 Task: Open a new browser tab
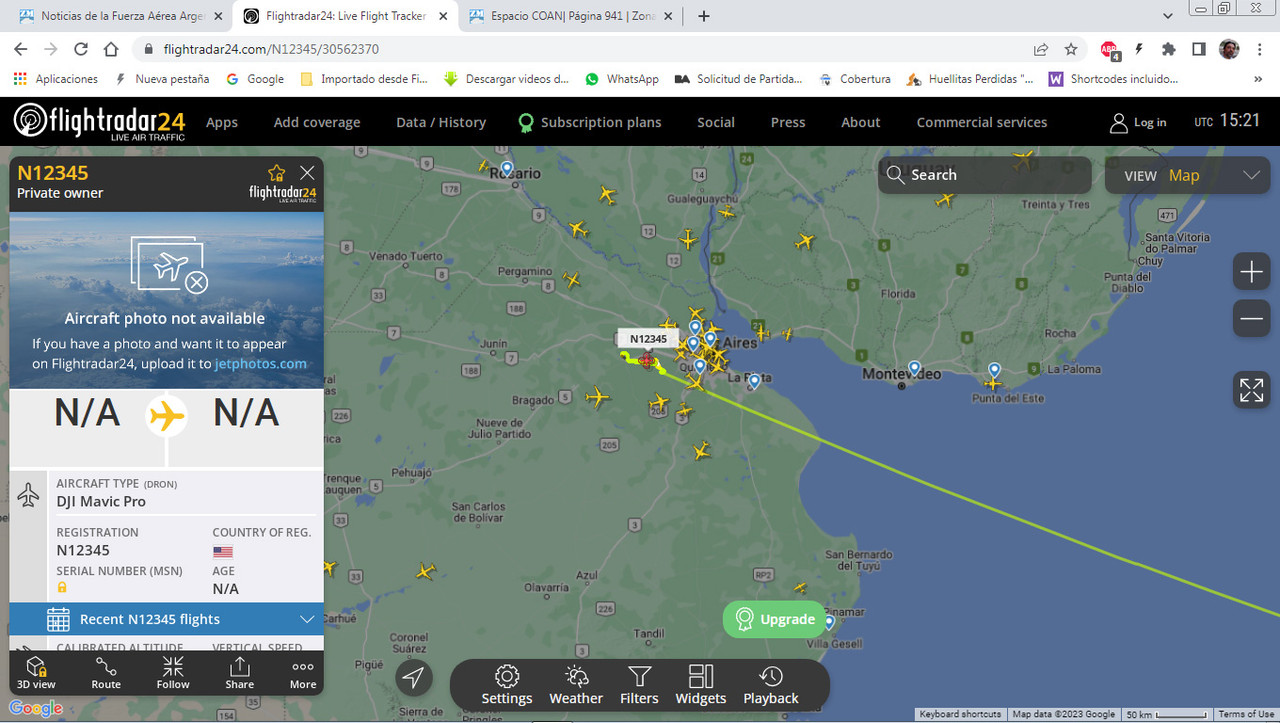(704, 16)
